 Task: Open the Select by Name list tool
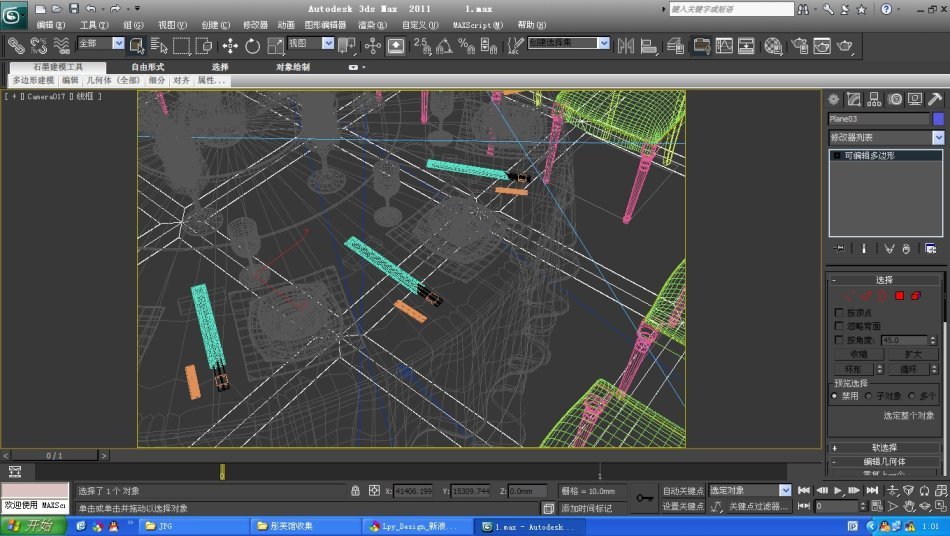tap(159, 45)
